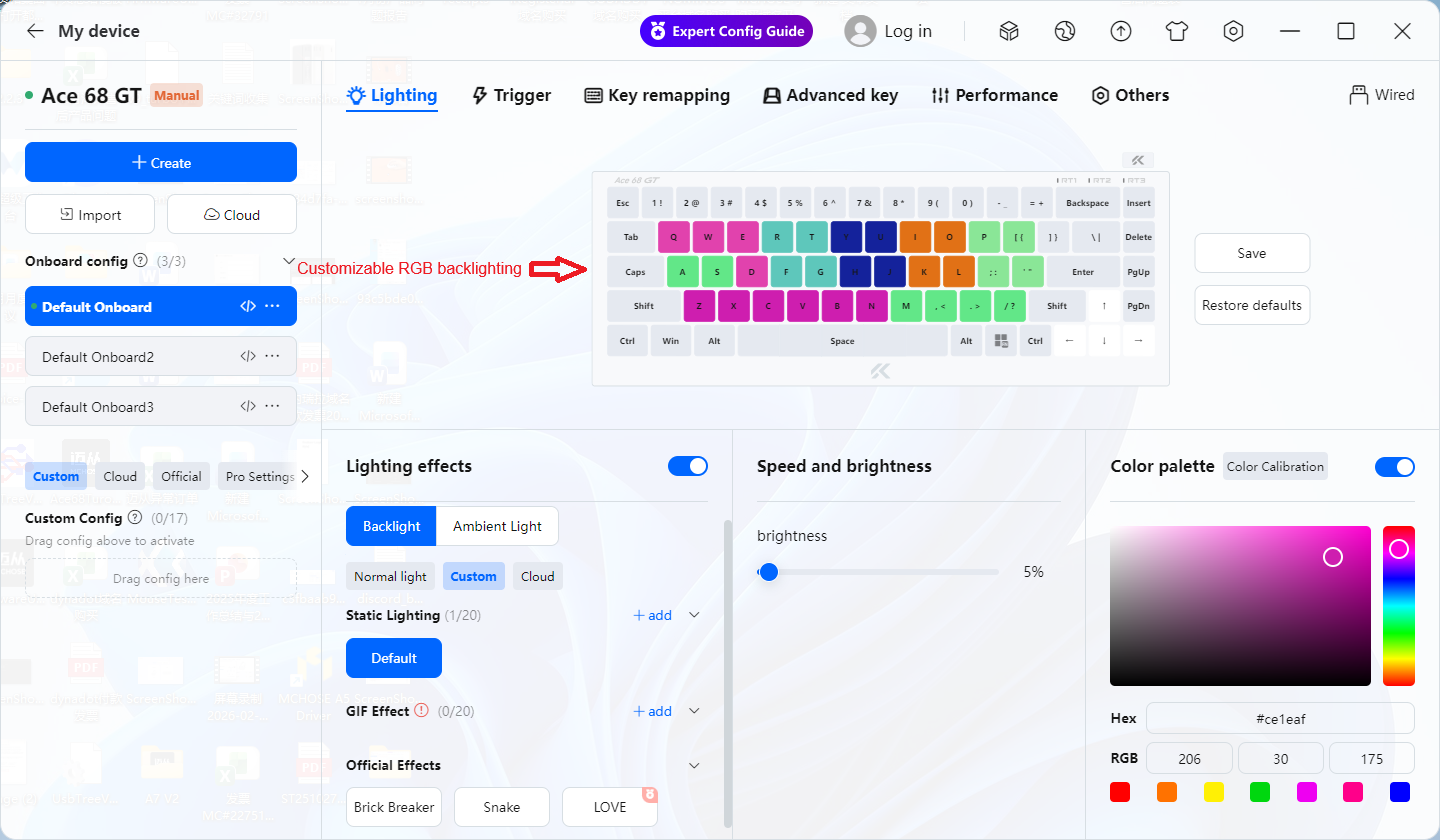
Task: Pick the red color swatch
Action: click(1120, 792)
